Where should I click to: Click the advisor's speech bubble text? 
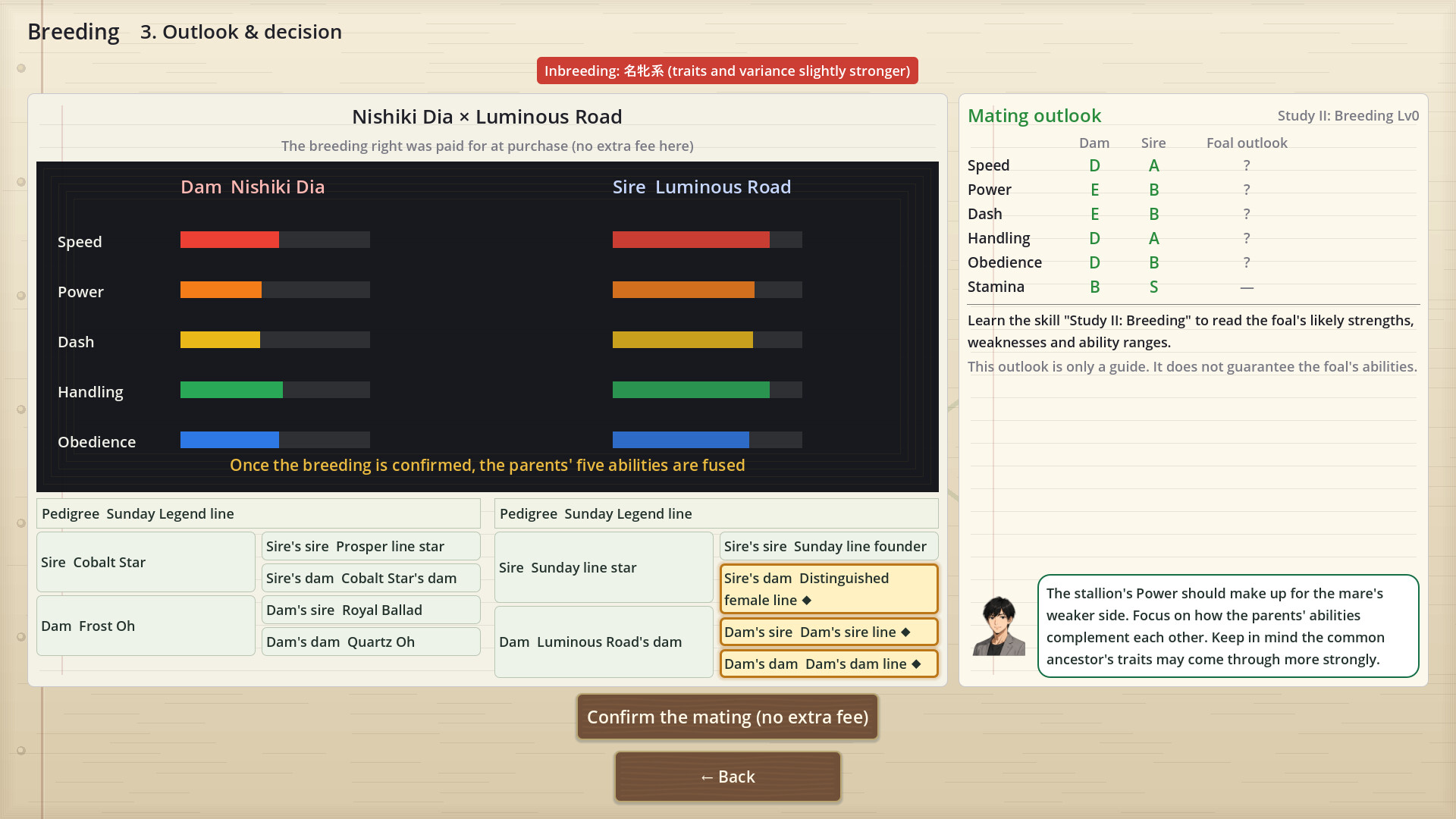coord(1228,626)
